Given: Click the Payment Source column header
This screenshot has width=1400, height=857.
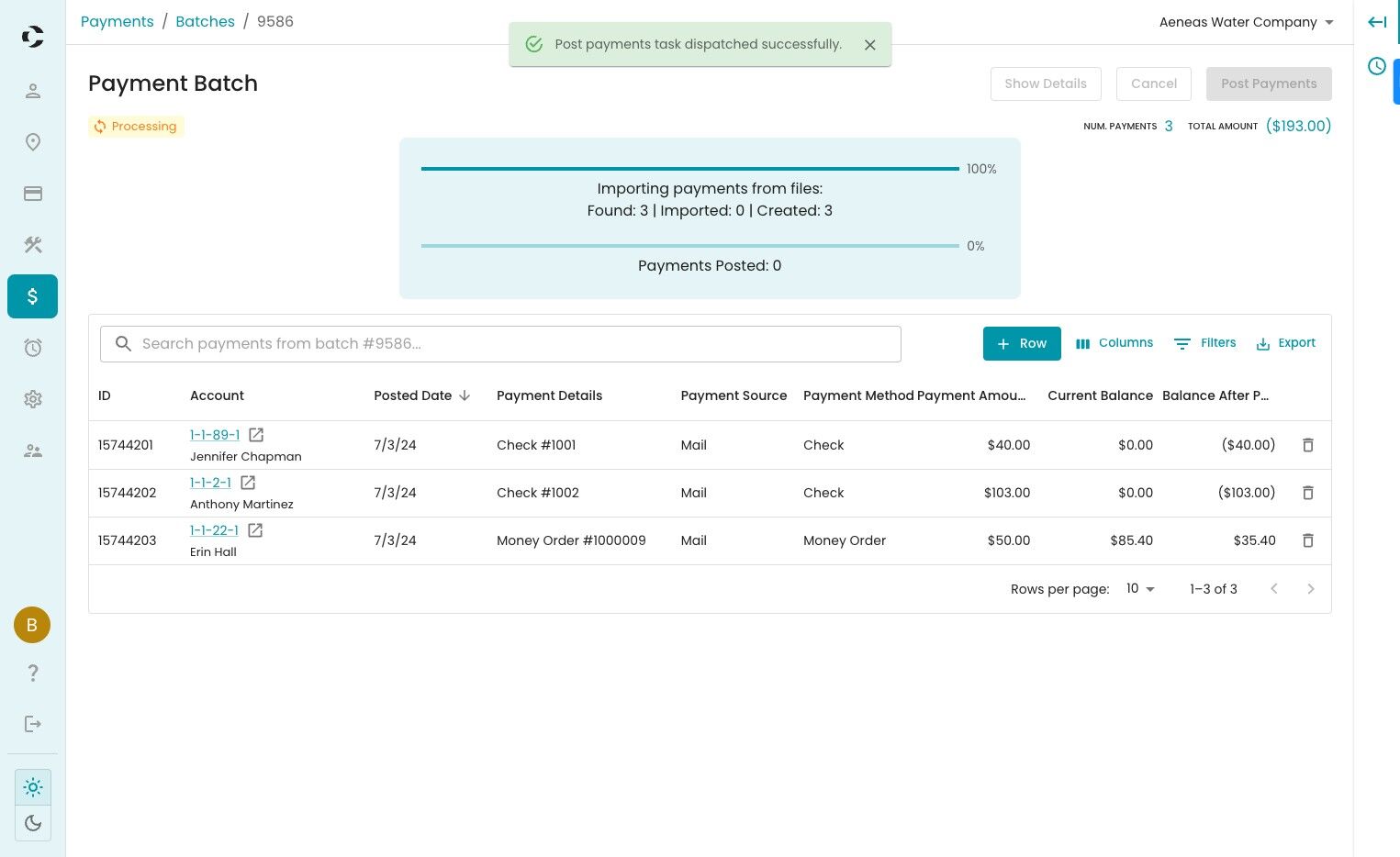Looking at the screenshot, I should pyautogui.click(x=734, y=395).
